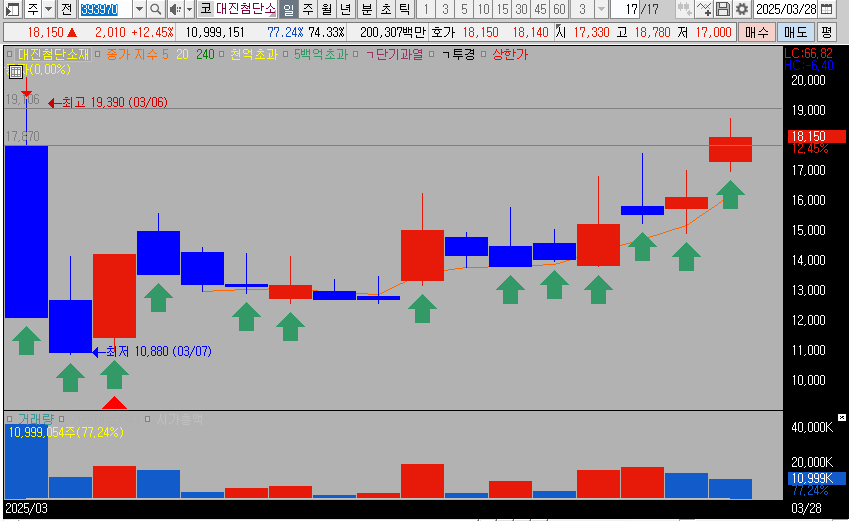Select the 1 interval button
The image size is (849, 521).
[x=426, y=9]
